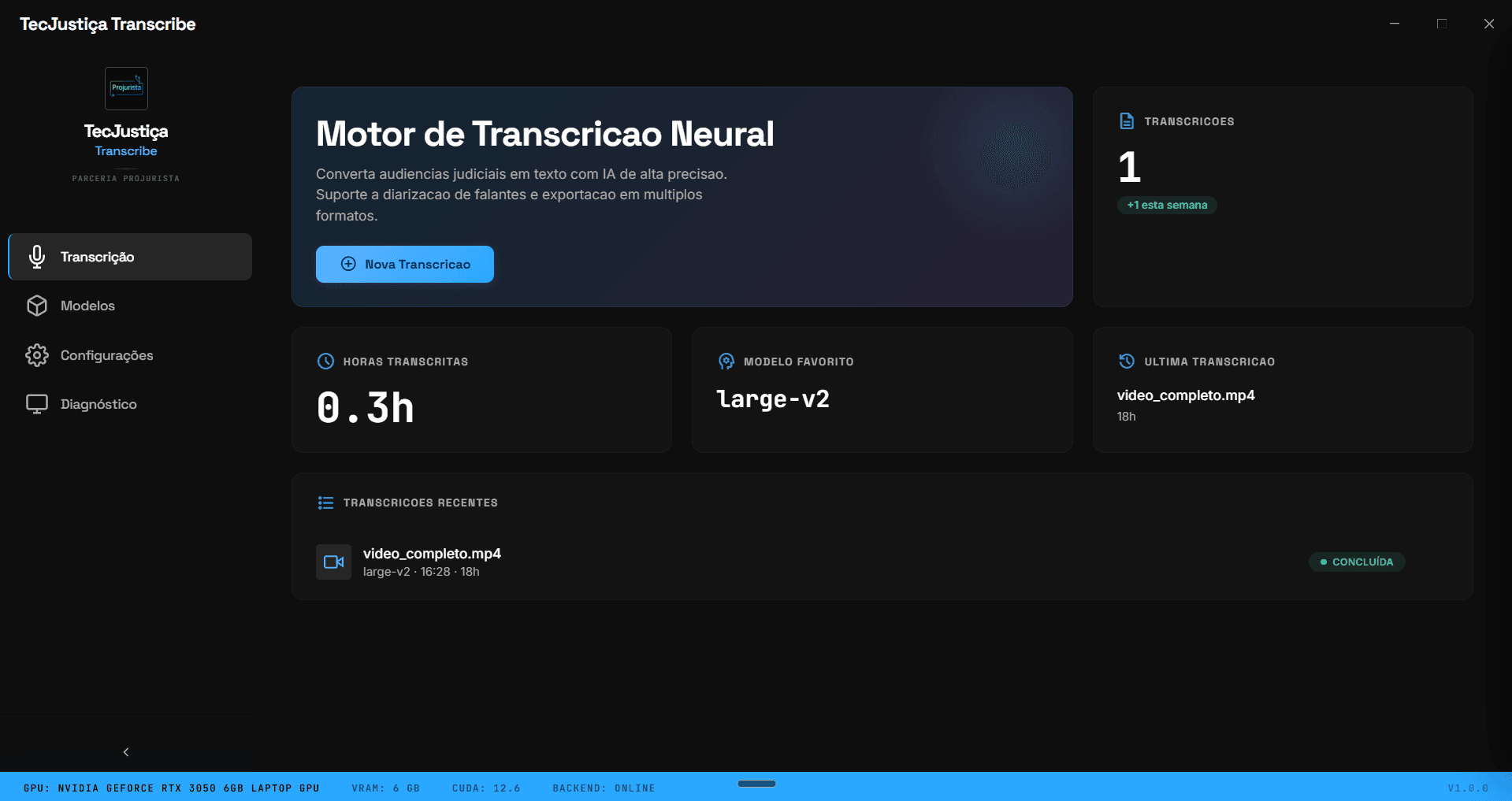This screenshot has height=801, width=1512.
Task: Collapse the sidebar with the chevron arrow
Action: click(x=126, y=752)
